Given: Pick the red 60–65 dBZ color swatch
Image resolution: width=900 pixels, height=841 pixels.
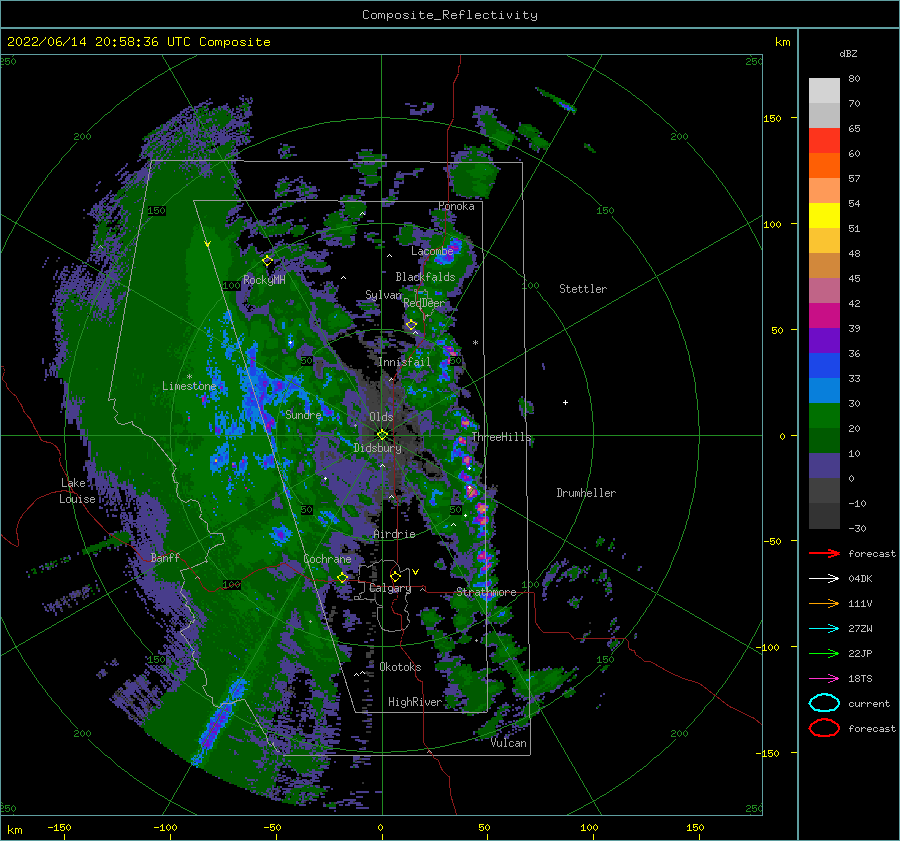Looking at the screenshot, I should (824, 141).
